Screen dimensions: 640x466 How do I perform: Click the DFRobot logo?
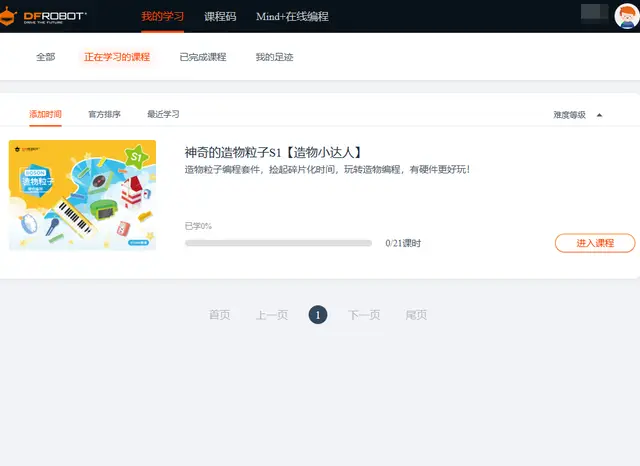point(43,17)
